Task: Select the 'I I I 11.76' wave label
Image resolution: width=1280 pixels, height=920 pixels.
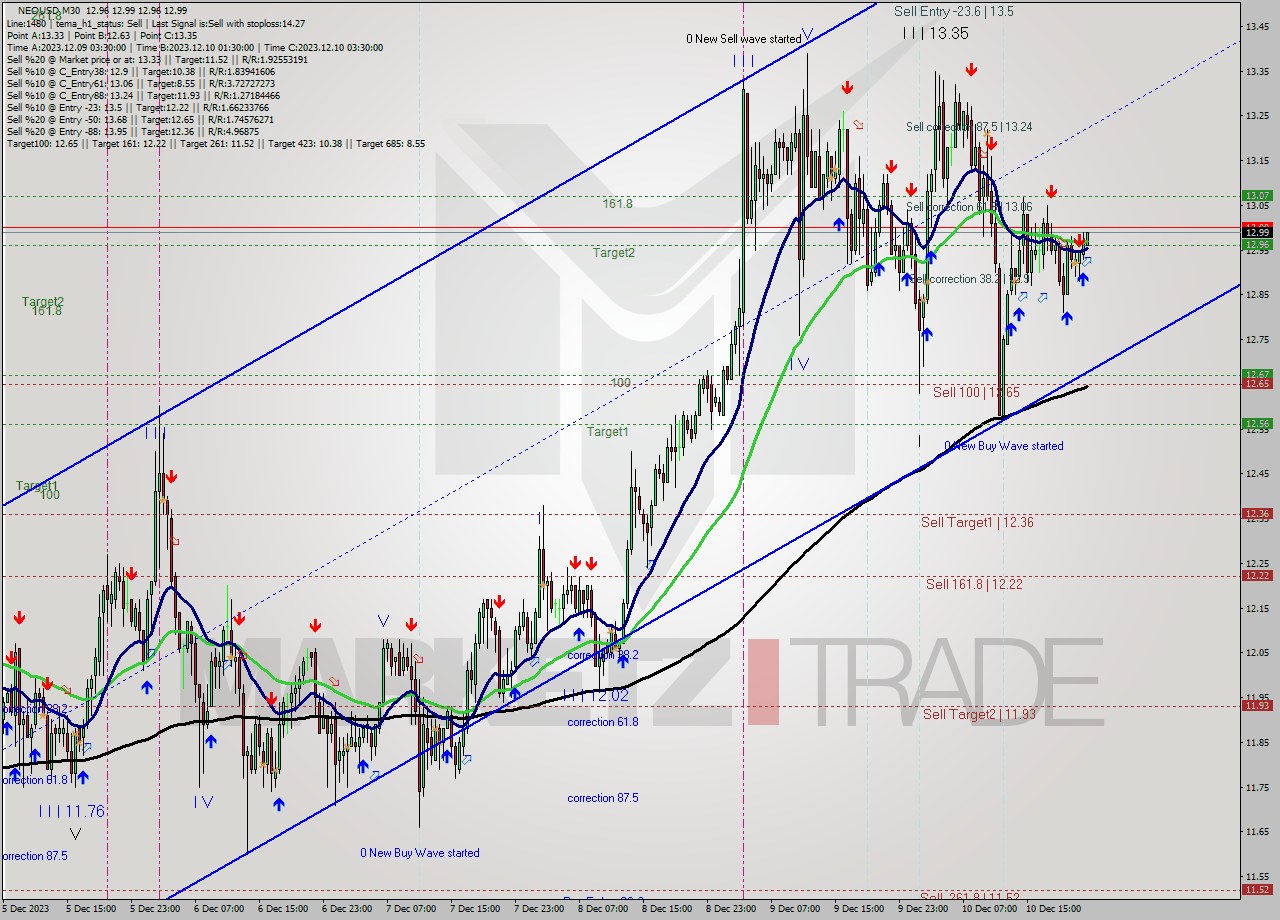Action: (72, 811)
